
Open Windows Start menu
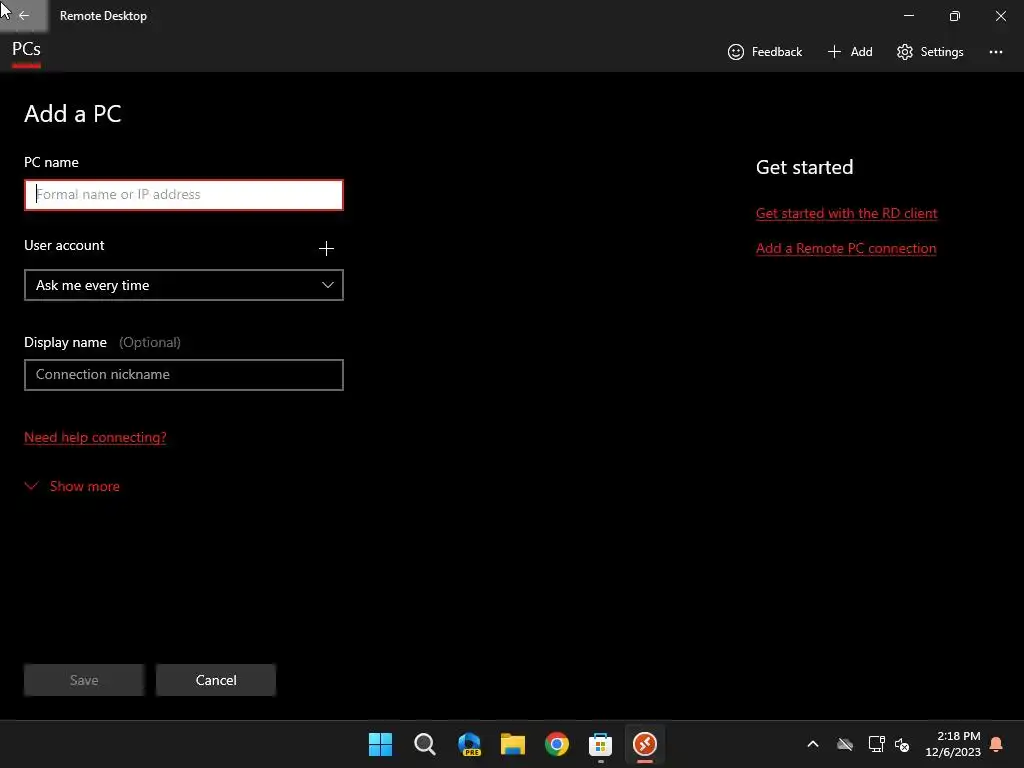pyautogui.click(x=380, y=744)
